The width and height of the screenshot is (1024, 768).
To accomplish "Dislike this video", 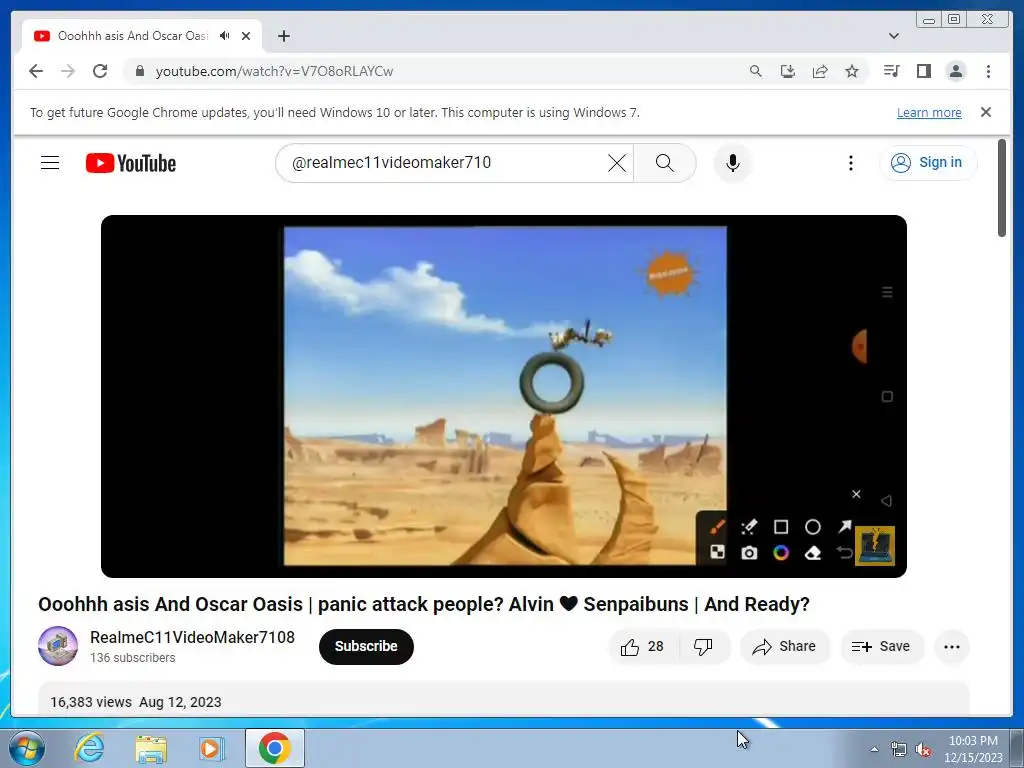I will (703, 647).
